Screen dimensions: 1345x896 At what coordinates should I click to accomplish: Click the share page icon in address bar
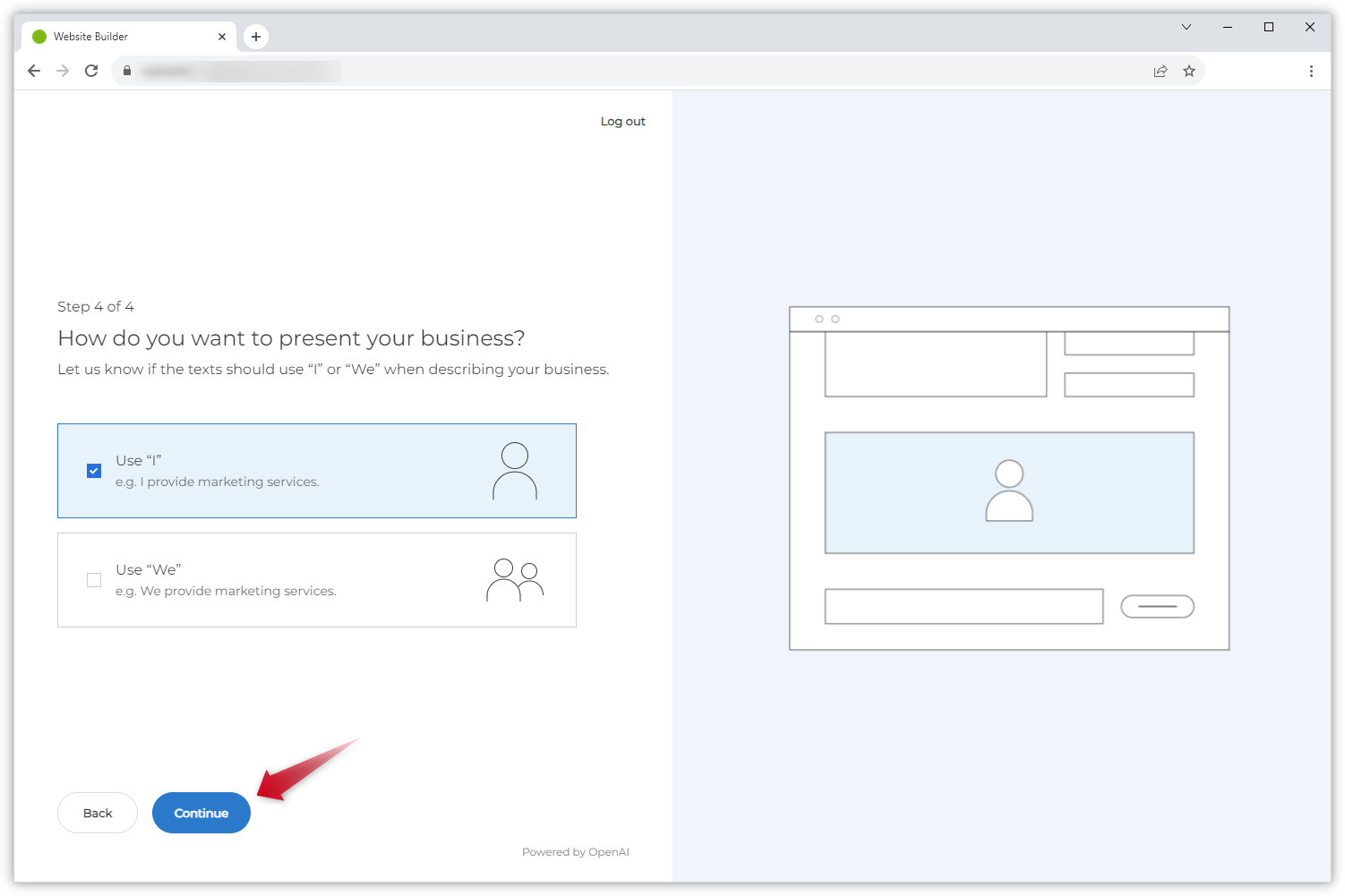(x=1161, y=71)
